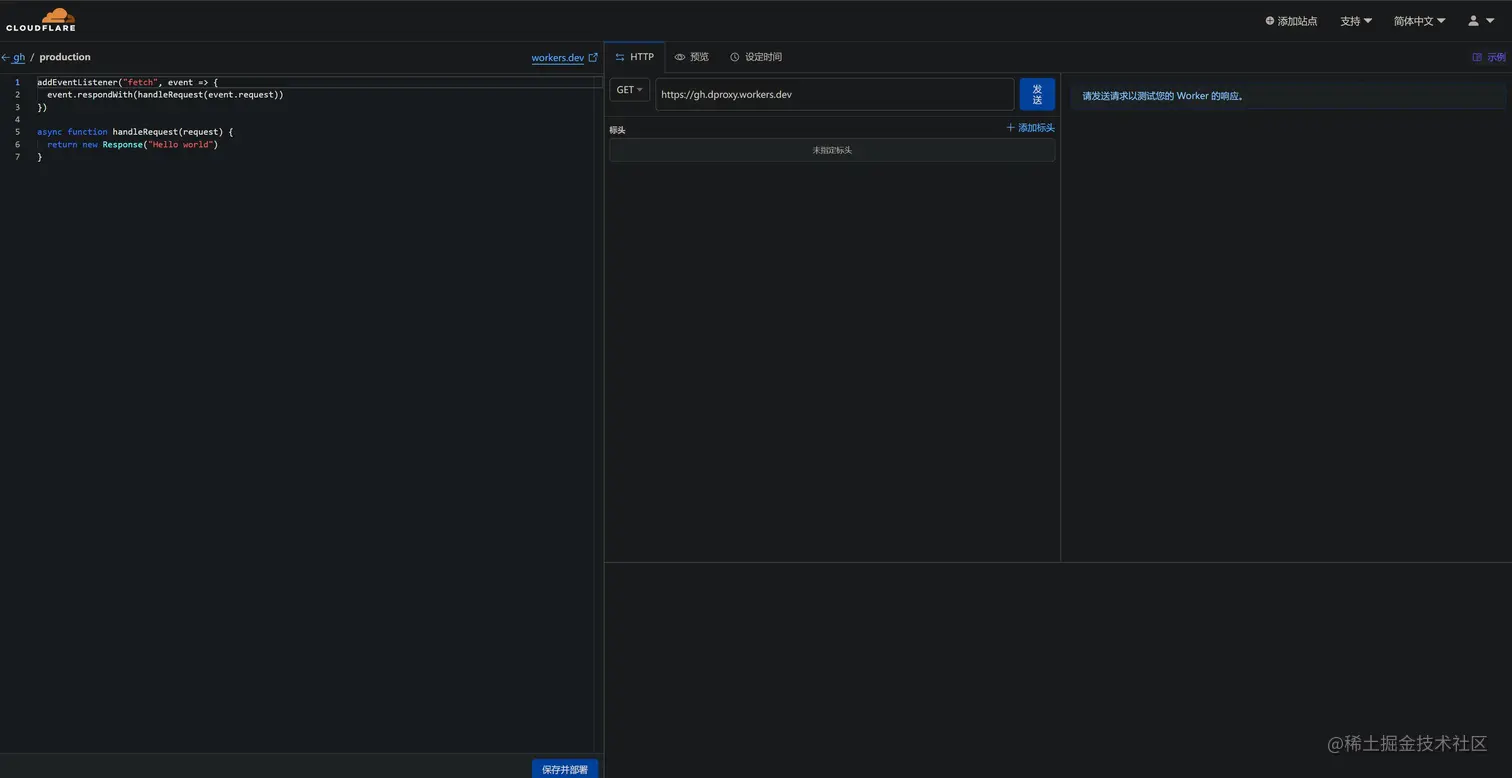Click code line event.respondWith
Image resolution: width=1512 pixels, height=778 pixels.
click(165, 95)
